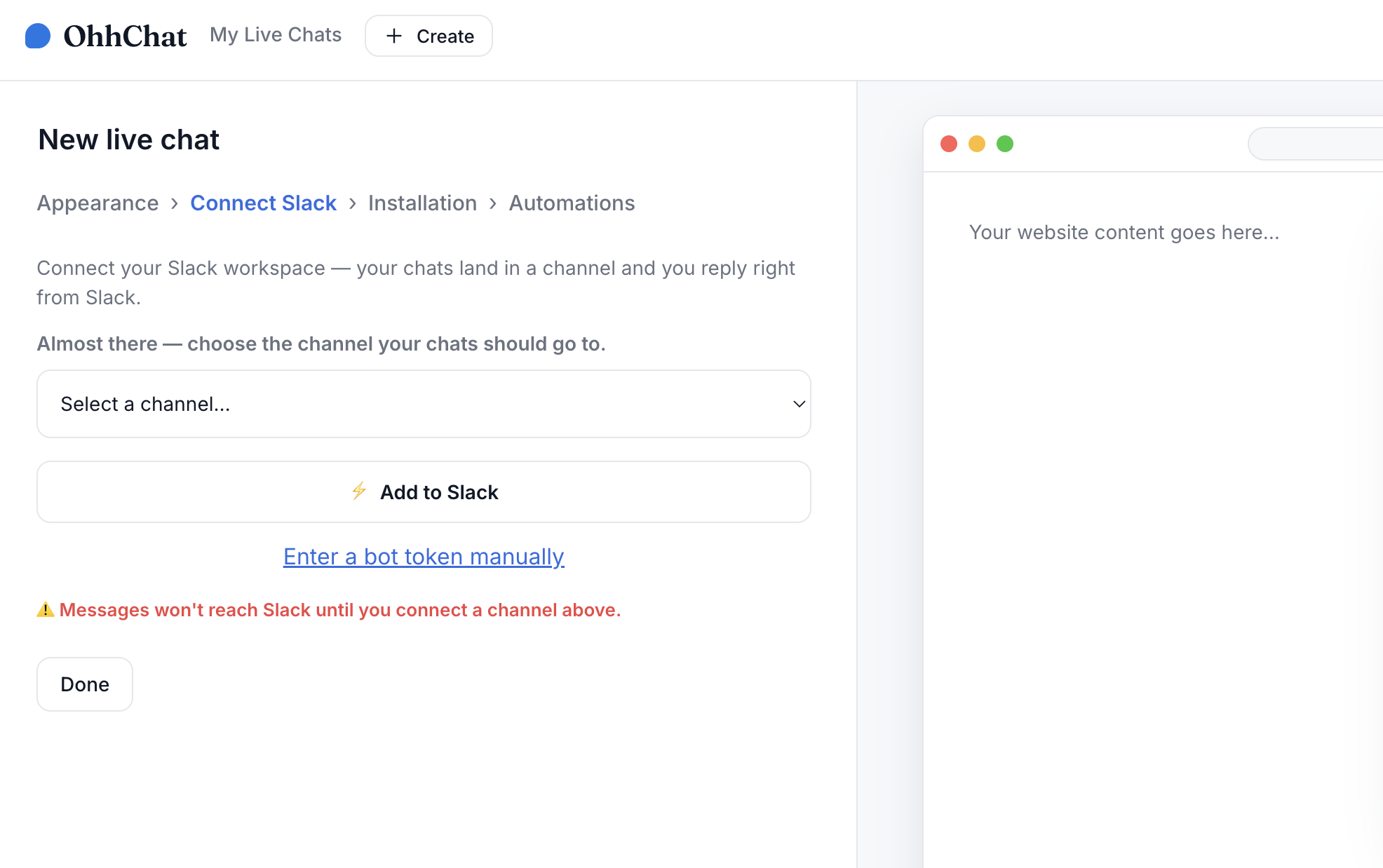Click the red dot in preview window
Viewport: 1383px width, 868px height.
[x=949, y=144]
